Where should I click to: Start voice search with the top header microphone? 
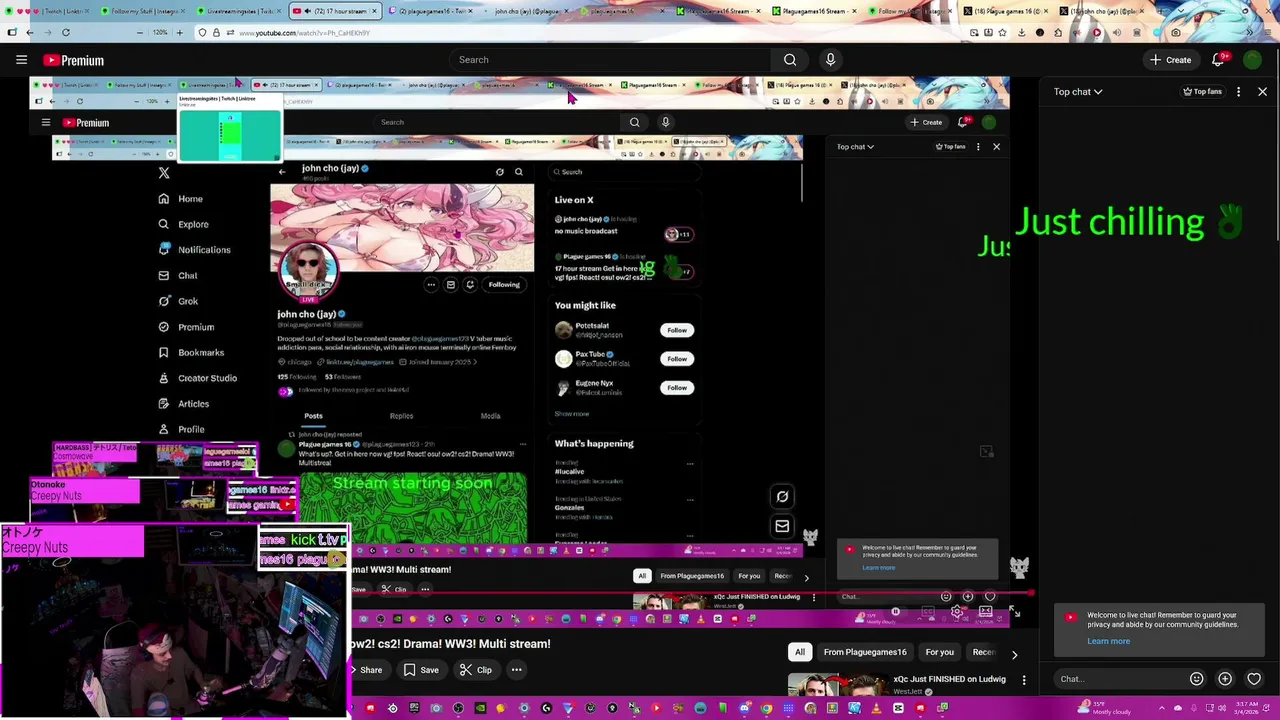pos(830,60)
